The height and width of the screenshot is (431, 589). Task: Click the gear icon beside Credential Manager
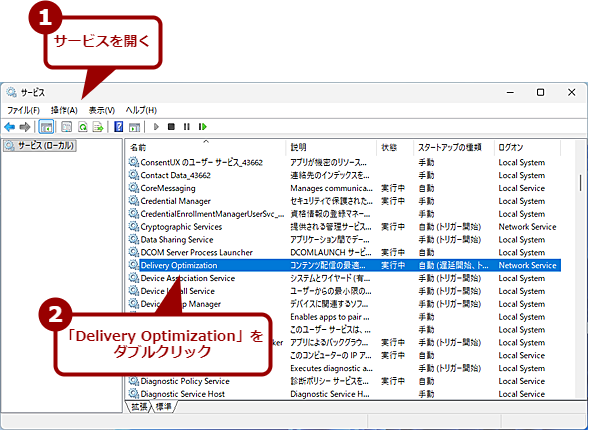133,201
